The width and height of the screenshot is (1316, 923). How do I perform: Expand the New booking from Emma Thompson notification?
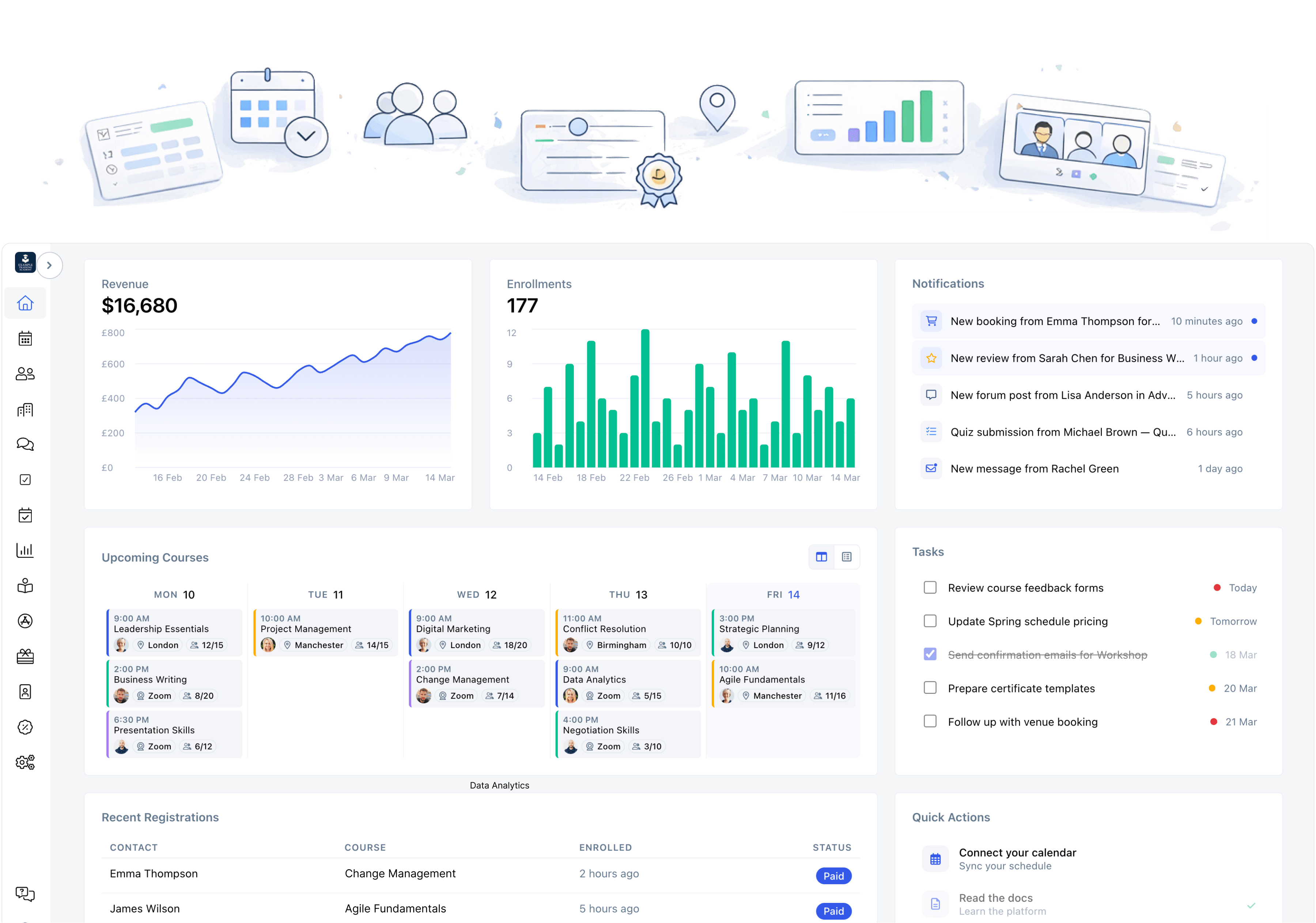[x=1054, y=321]
